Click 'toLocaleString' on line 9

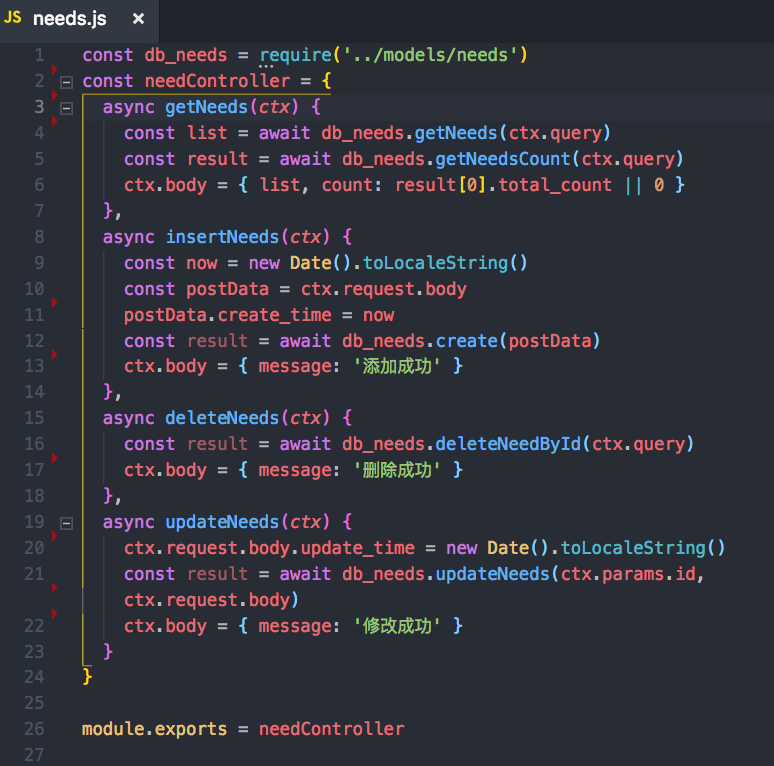pyautogui.click(x=435, y=263)
